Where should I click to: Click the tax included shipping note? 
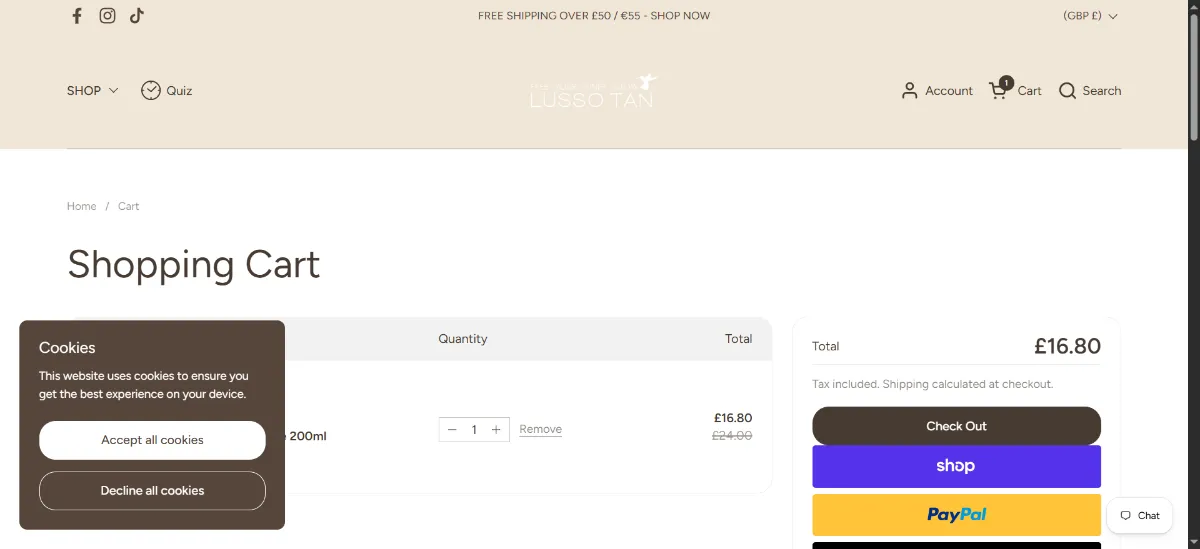coord(933,384)
